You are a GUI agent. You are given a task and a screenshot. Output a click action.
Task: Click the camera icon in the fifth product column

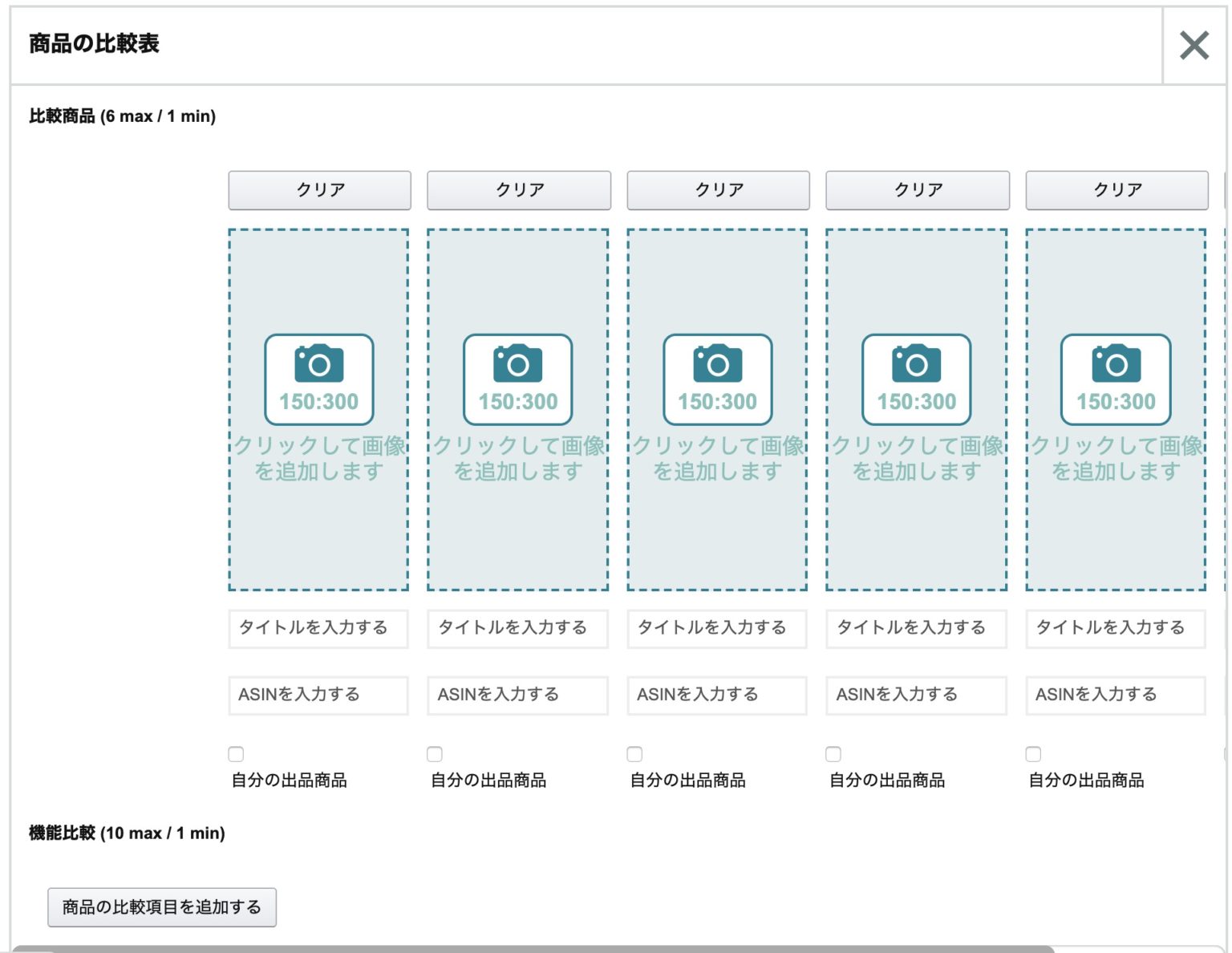click(1116, 365)
